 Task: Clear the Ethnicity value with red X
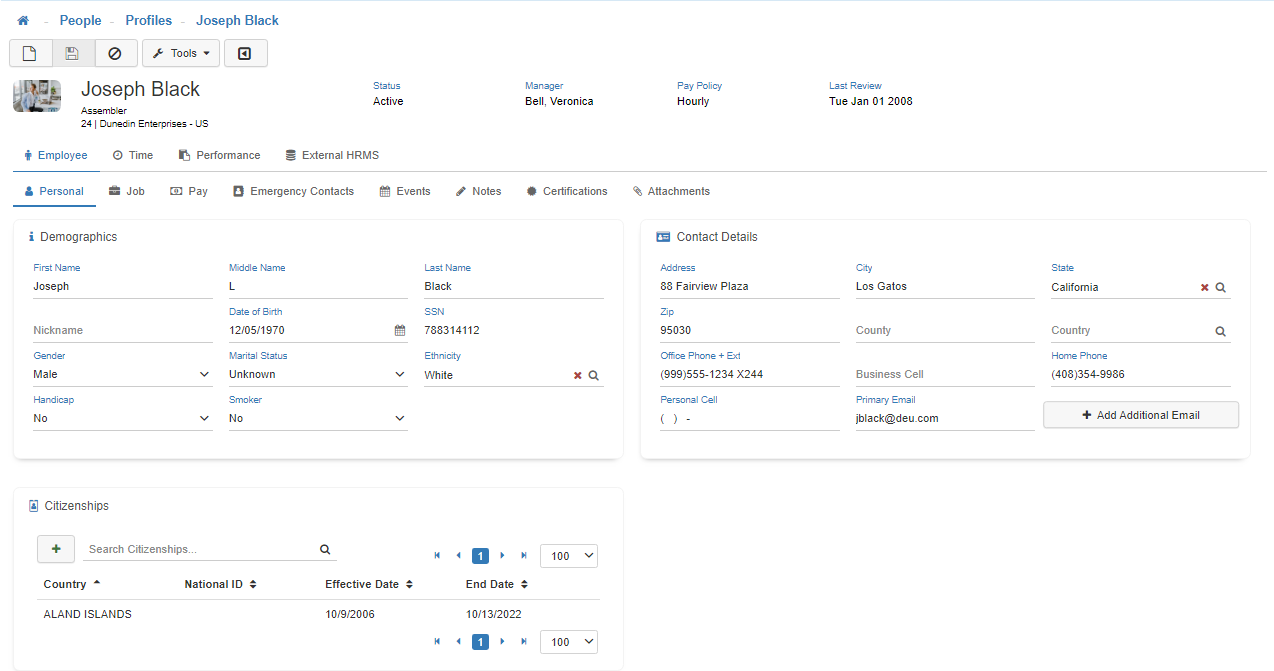coord(577,375)
